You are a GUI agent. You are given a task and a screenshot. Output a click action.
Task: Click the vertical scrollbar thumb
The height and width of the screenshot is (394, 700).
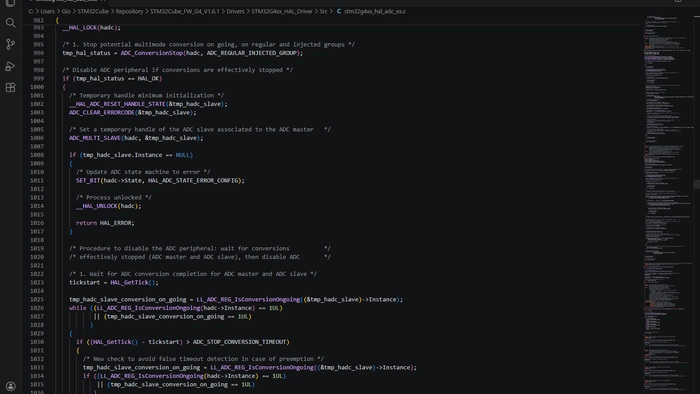696,184
